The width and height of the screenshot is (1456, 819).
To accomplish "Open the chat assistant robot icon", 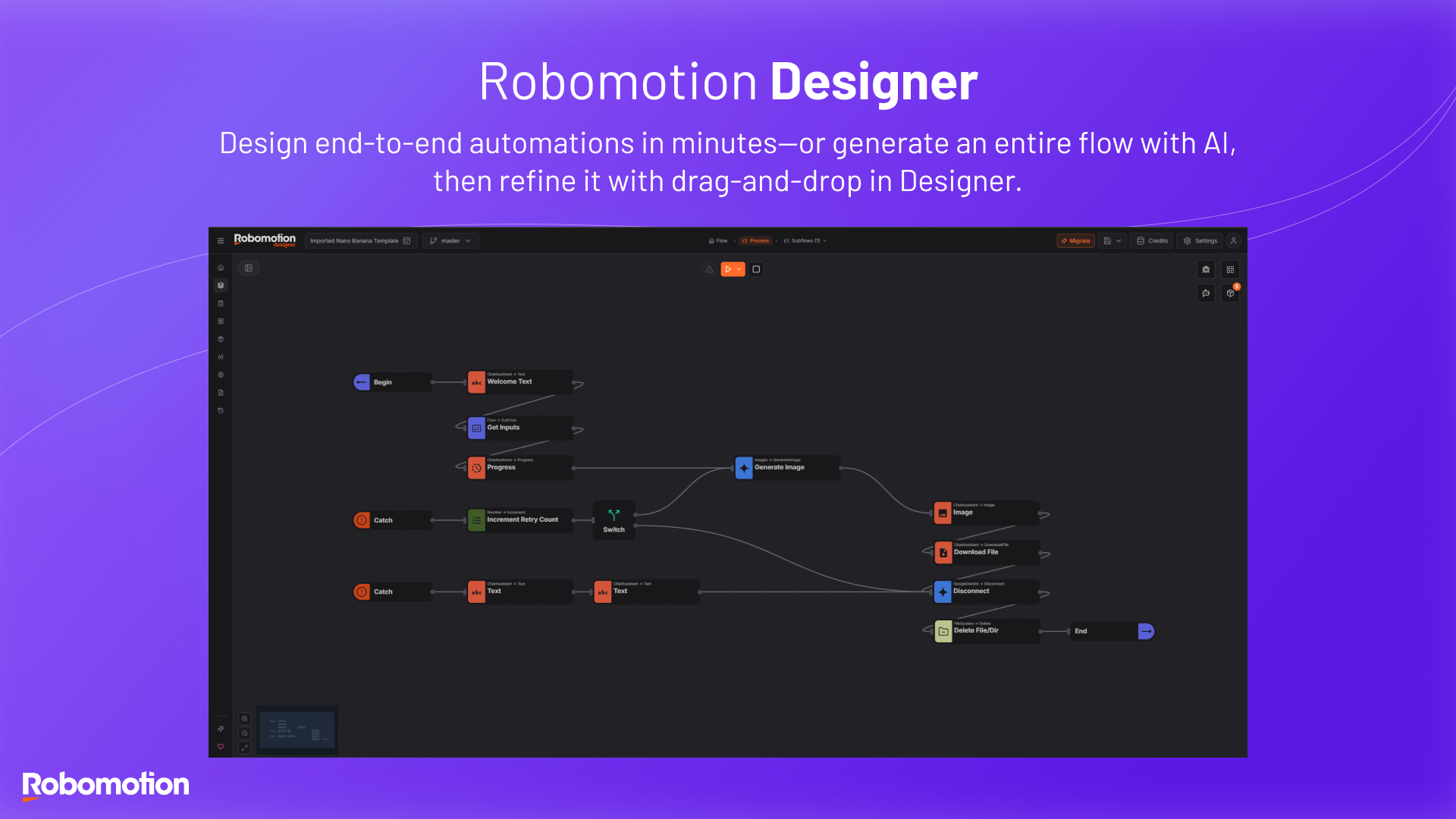I will point(1206,293).
